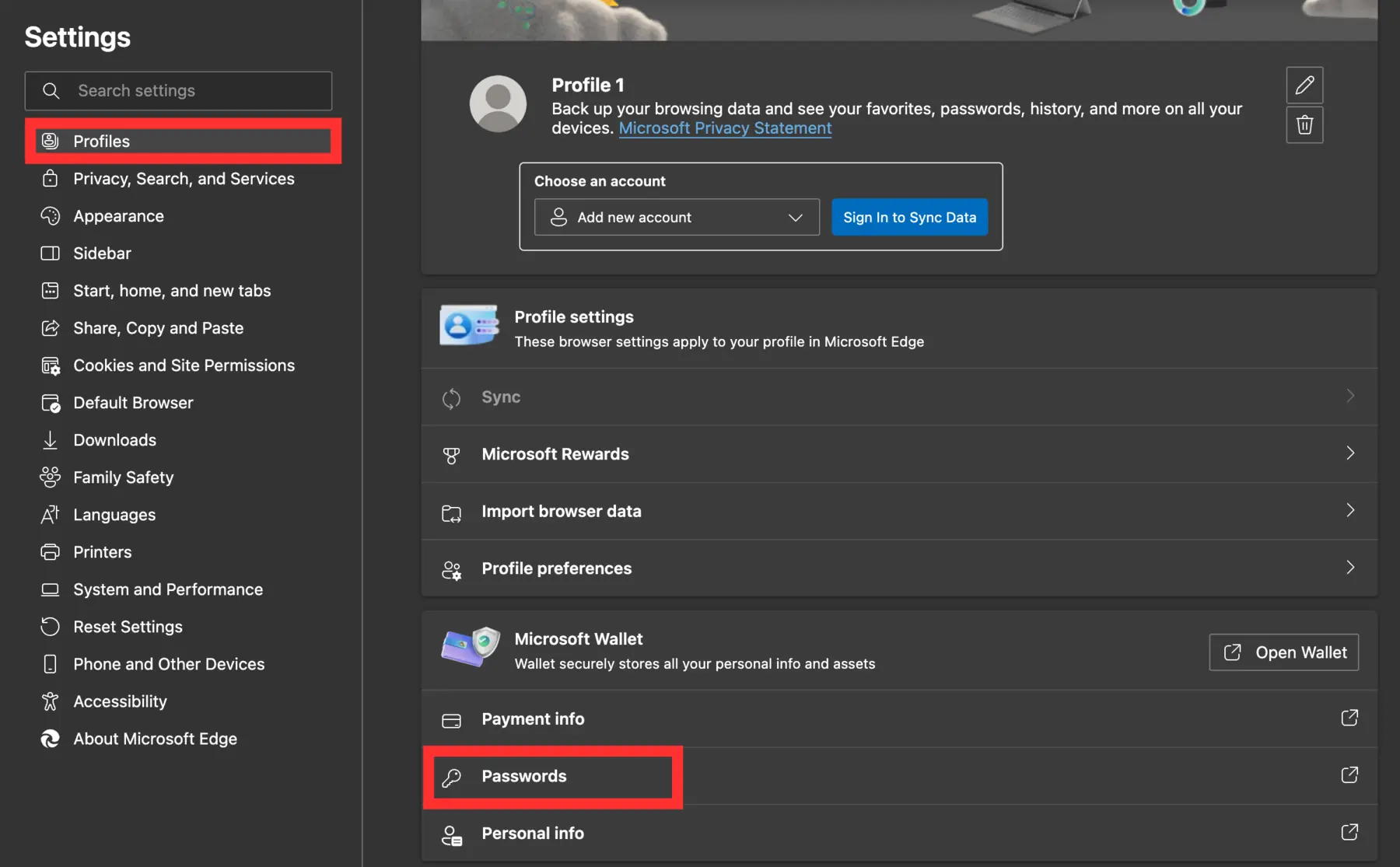Expand the Add new account dropdown
Image resolution: width=1400 pixels, height=867 pixels.
click(677, 217)
